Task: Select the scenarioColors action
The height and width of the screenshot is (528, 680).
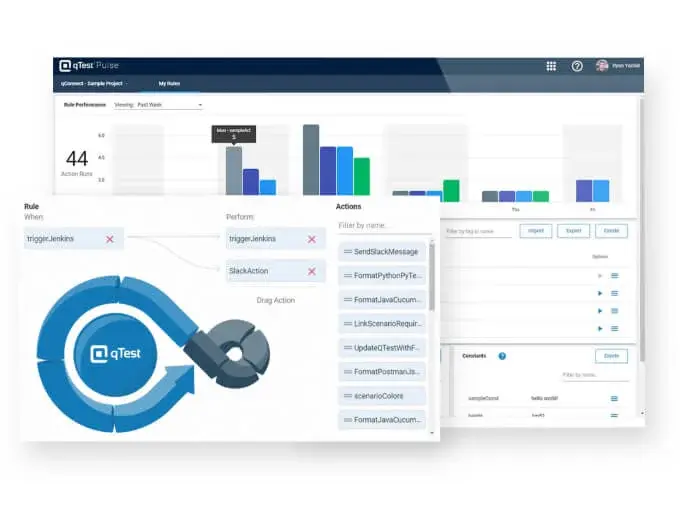Action: click(382, 396)
